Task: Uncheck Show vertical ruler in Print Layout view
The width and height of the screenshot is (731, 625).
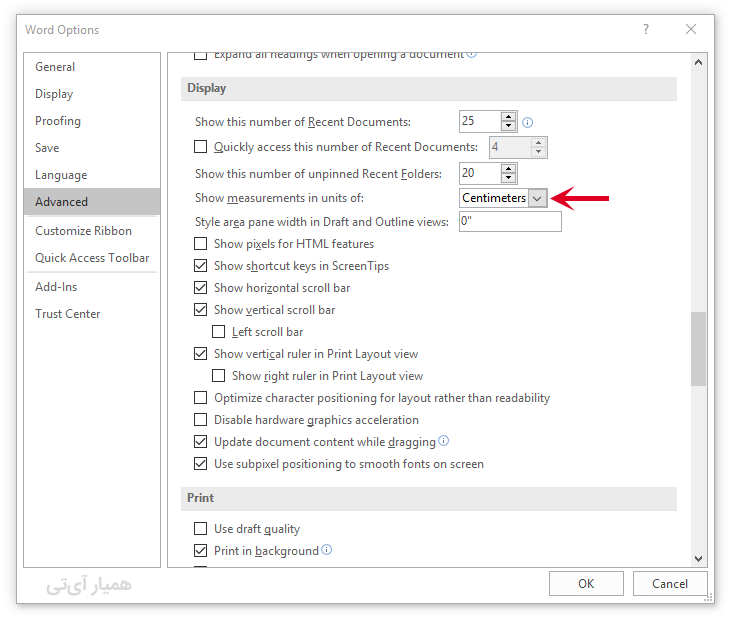Action: pos(200,354)
